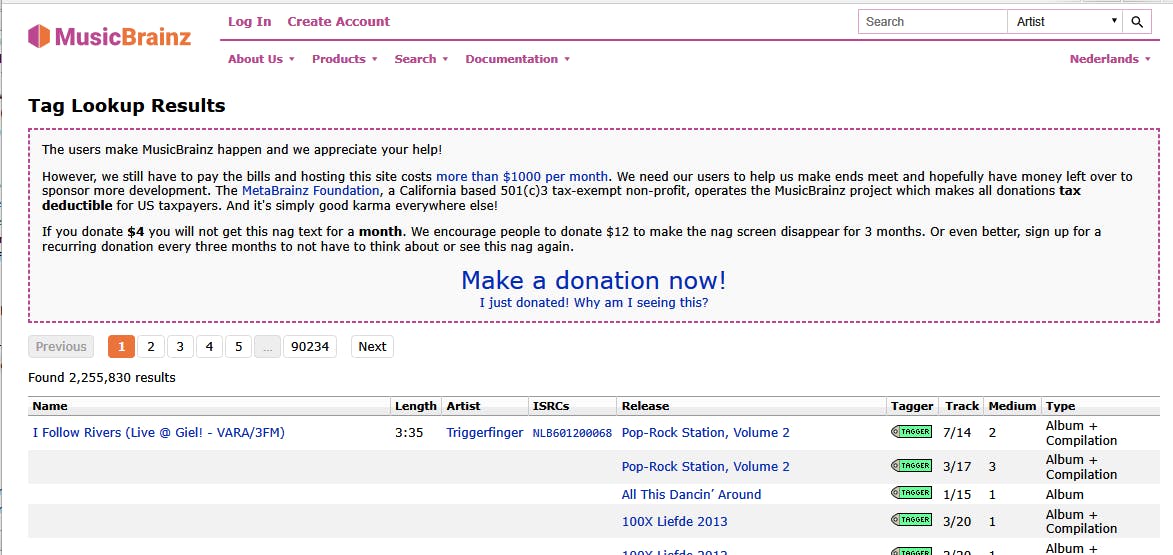The image size is (1173, 555).
Task: Open release Pop-Rock Station, Volume 2 with track 7/14
Action: (705, 432)
